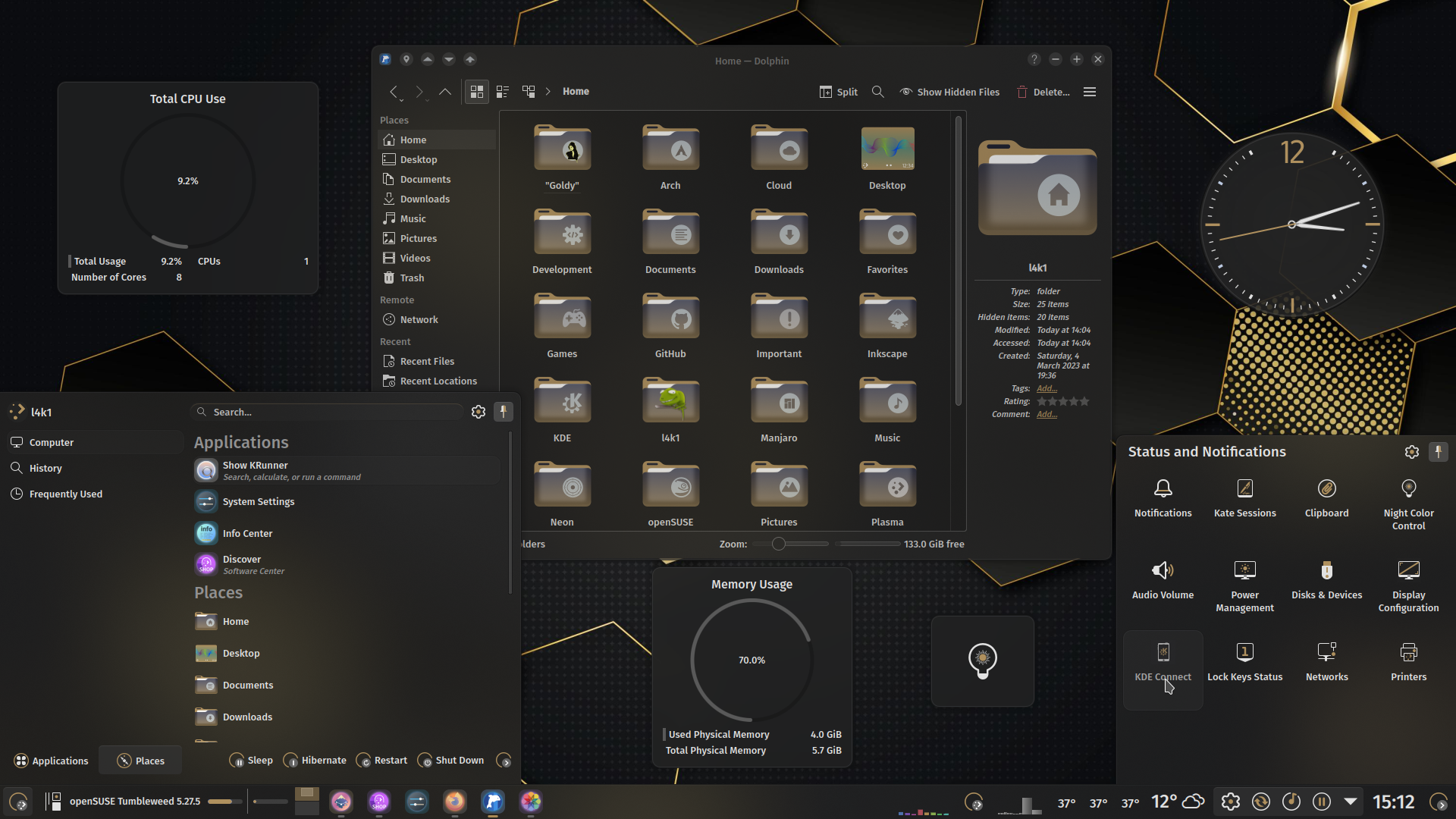
Task: Pin the application launcher open
Action: (504, 412)
